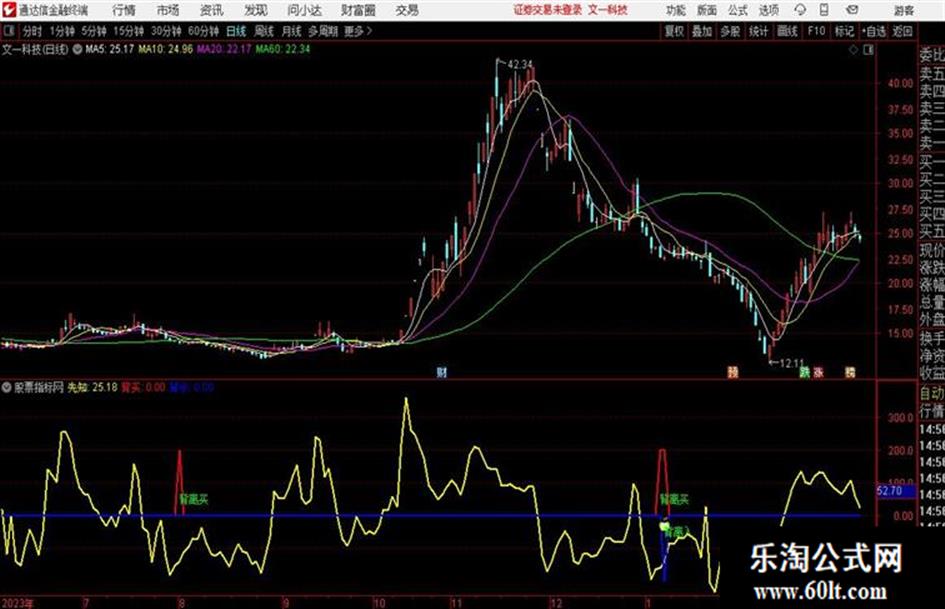Click the green 跌 marker near 12.11
The image size is (945, 609).
[x=805, y=372]
